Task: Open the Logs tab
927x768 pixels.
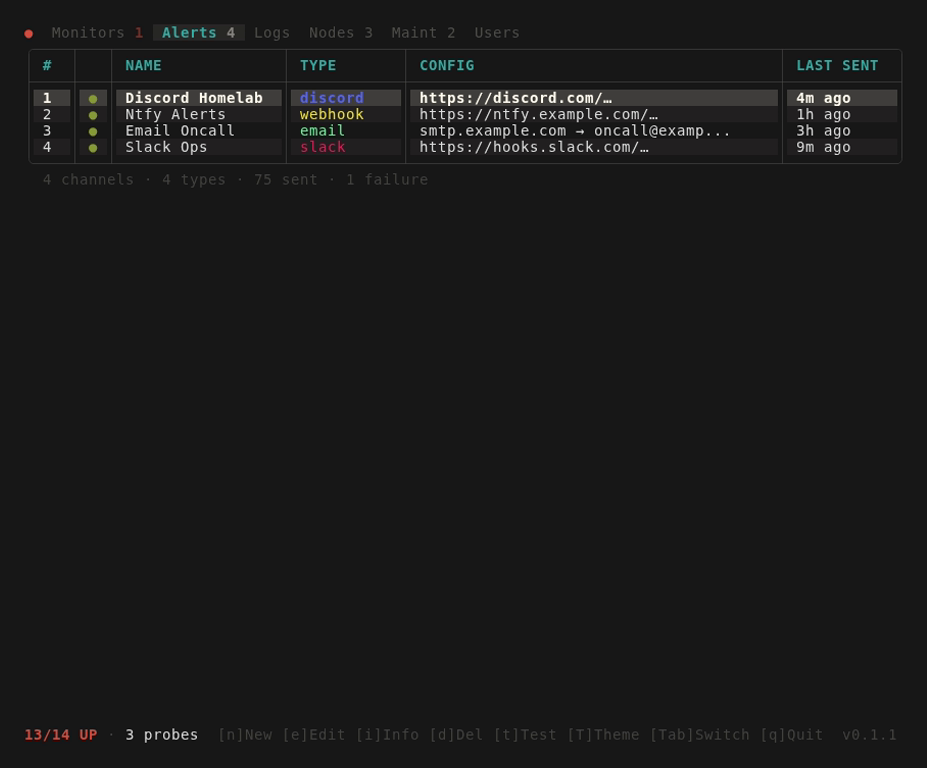Action: [x=272, y=33]
